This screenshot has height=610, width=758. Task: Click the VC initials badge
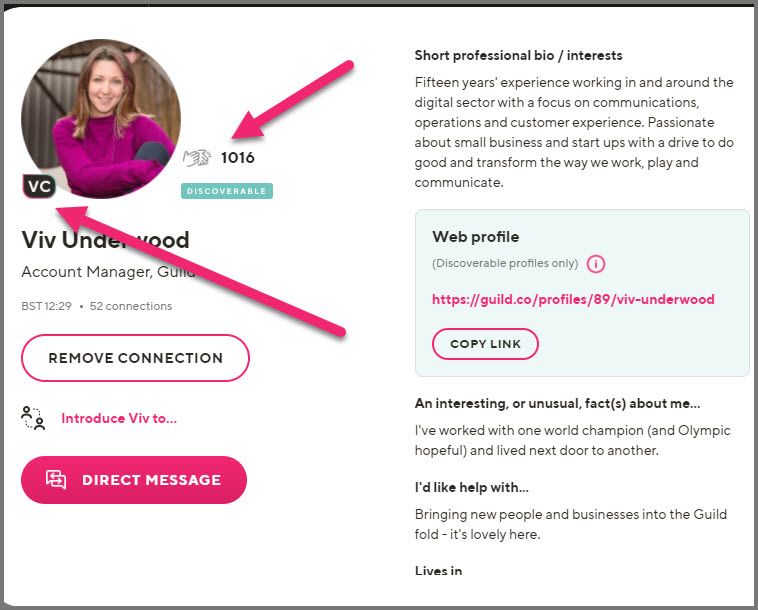coord(39,186)
